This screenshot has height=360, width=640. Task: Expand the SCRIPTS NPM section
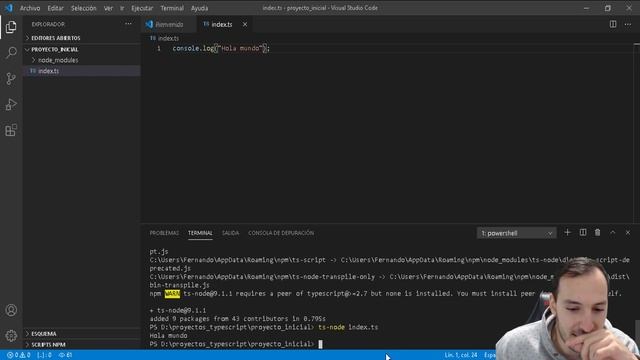click(x=48, y=344)
